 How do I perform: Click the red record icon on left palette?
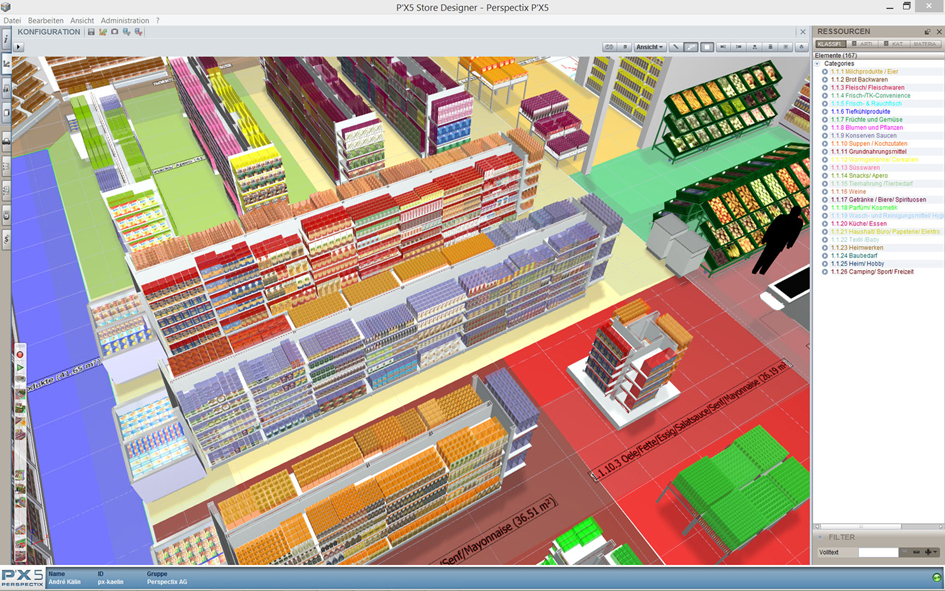(x=20, y=354)
